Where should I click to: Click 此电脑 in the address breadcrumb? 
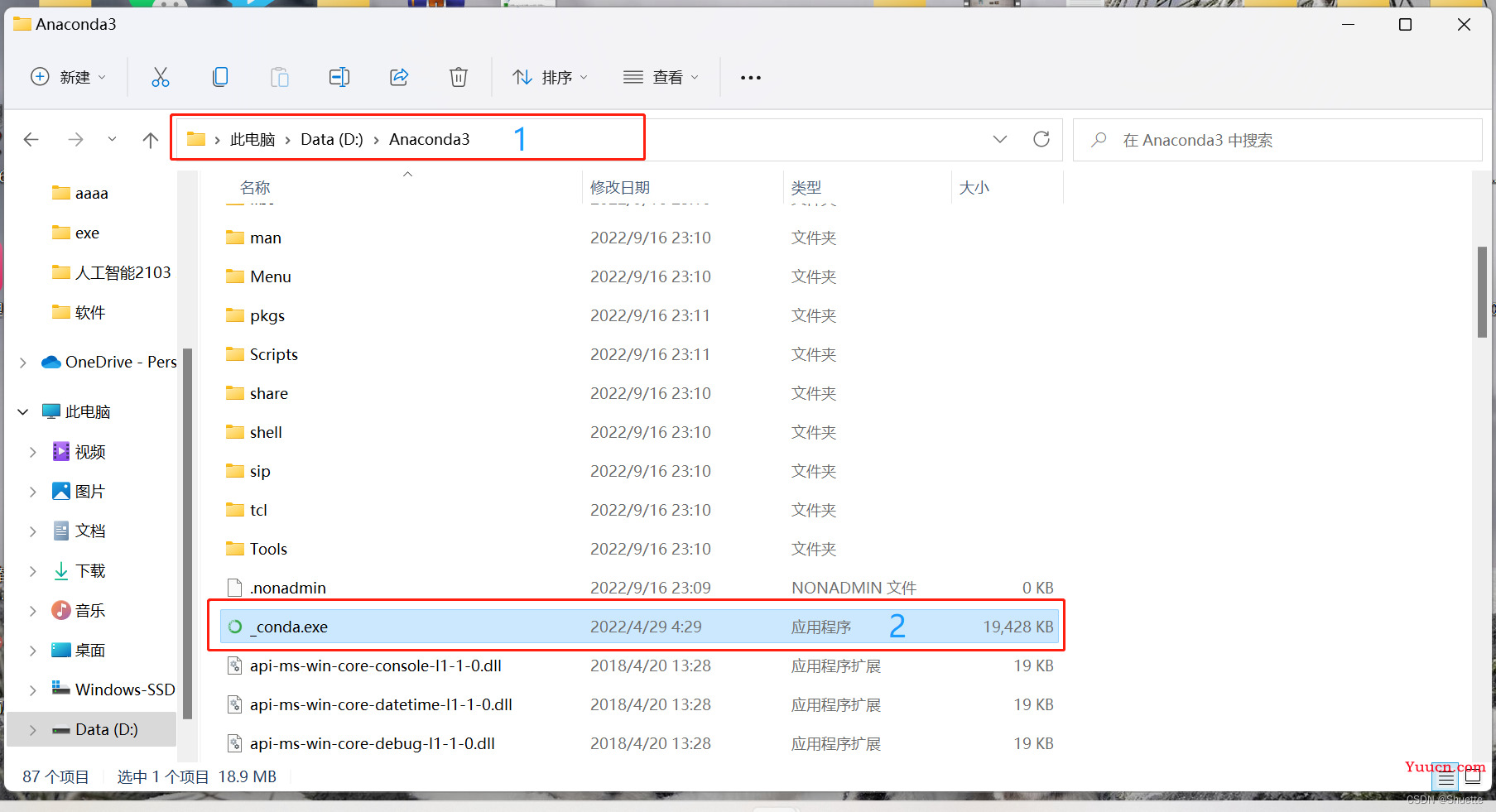253,139
